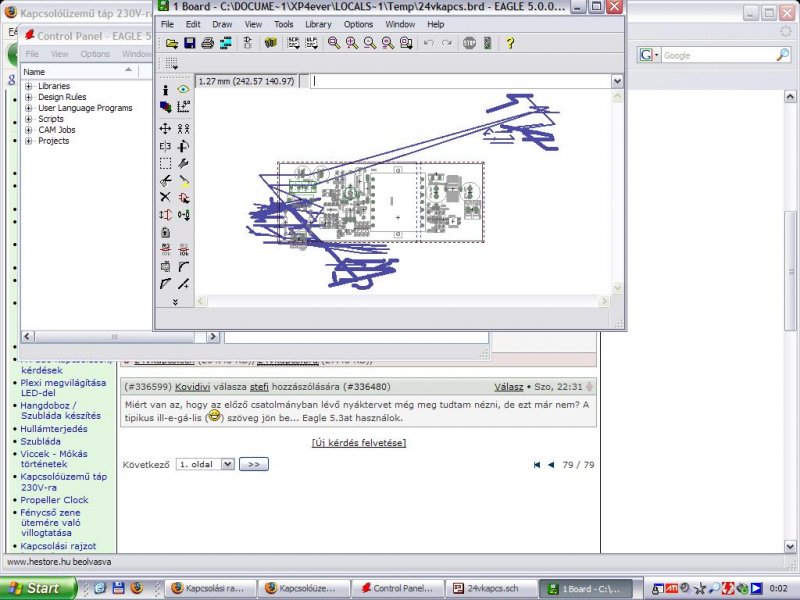Switch to 'Control Panel...' taskbar button
The height and width of the screenshot is (600, 800).
(x=398, y=588)
